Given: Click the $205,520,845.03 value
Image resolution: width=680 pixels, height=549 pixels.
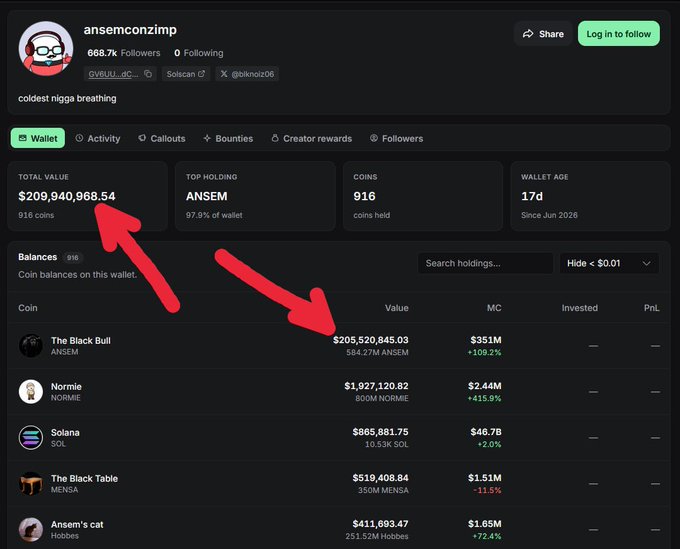Looking at the screenshot, I should 370,340.
